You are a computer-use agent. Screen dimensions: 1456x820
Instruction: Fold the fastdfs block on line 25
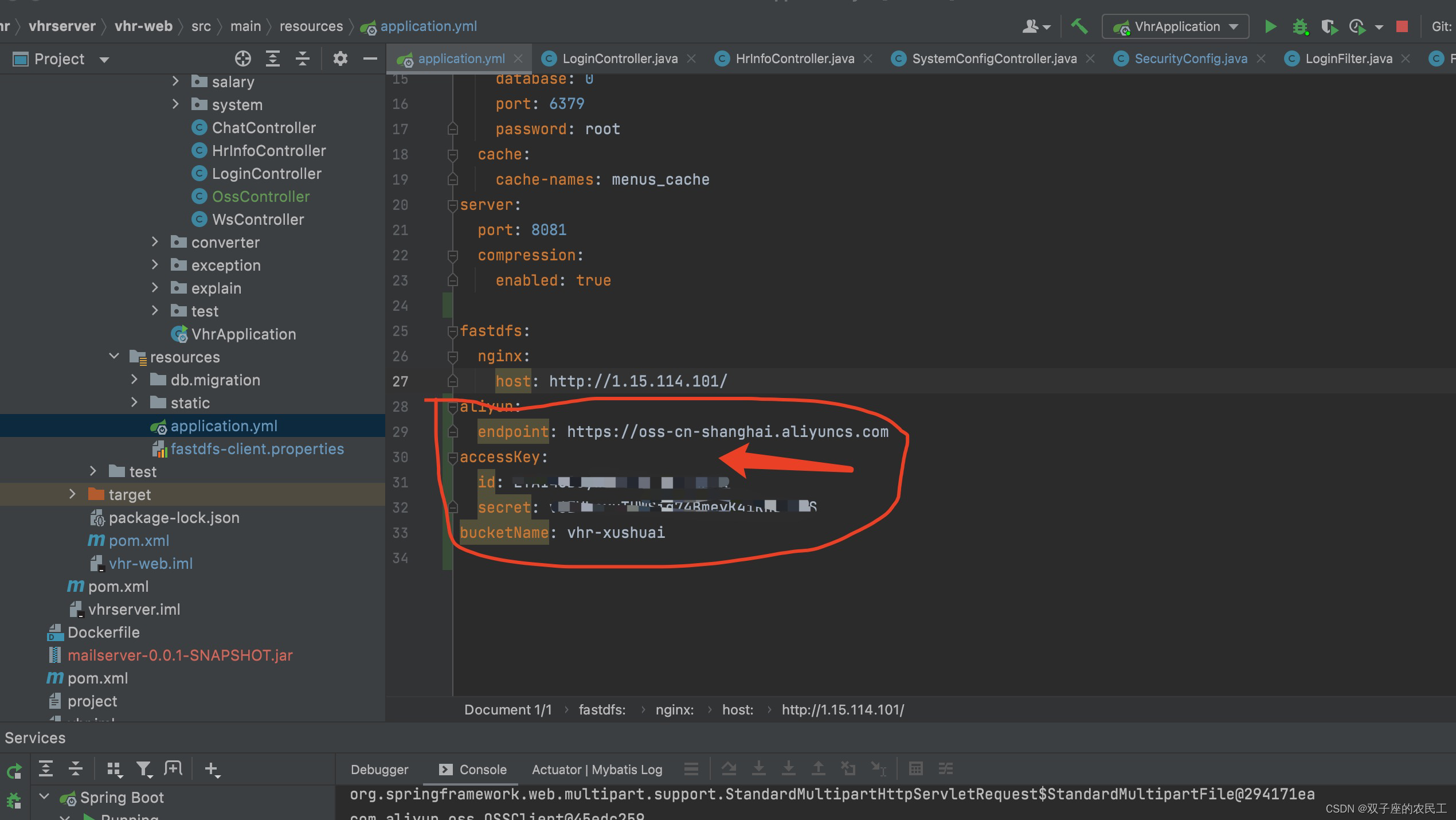point(452,331)
